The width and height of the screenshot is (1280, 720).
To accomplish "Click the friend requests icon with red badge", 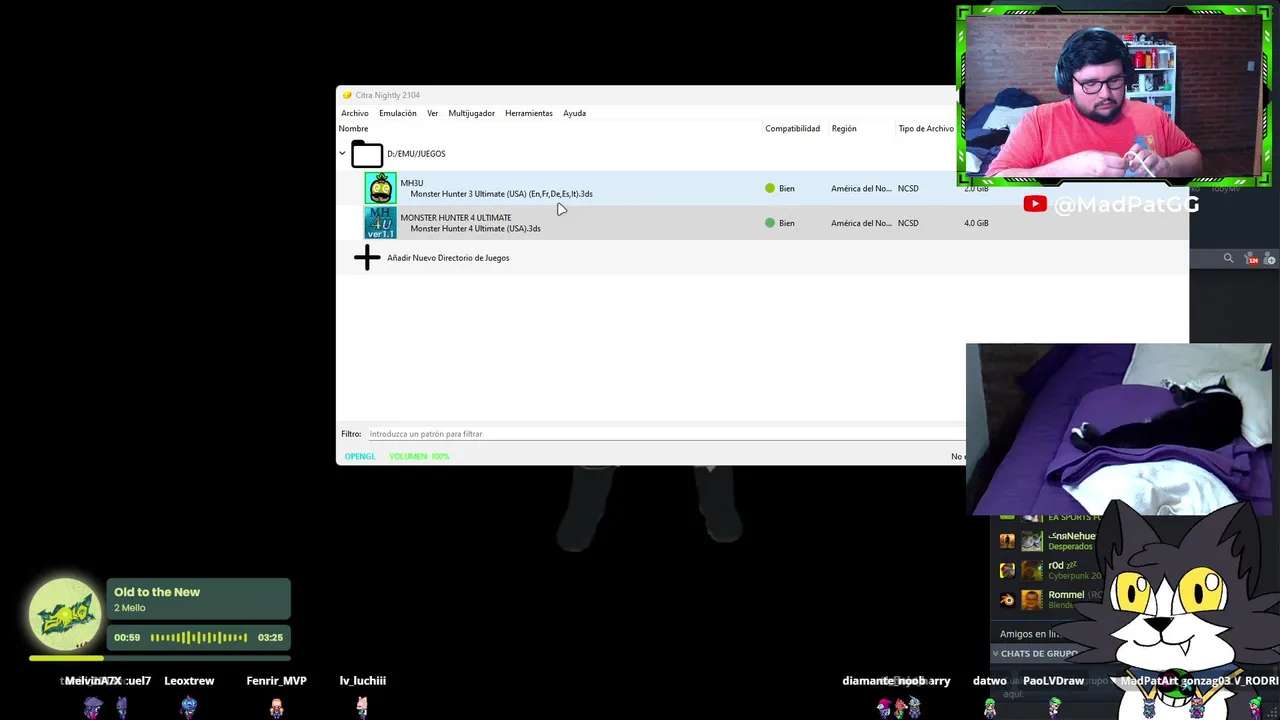I will 1252,259.
